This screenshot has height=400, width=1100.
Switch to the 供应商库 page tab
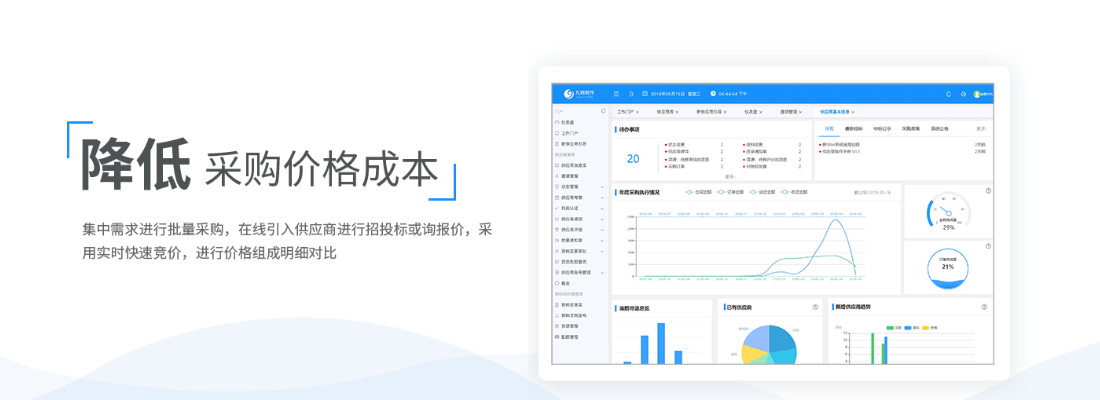coord(664,112)
